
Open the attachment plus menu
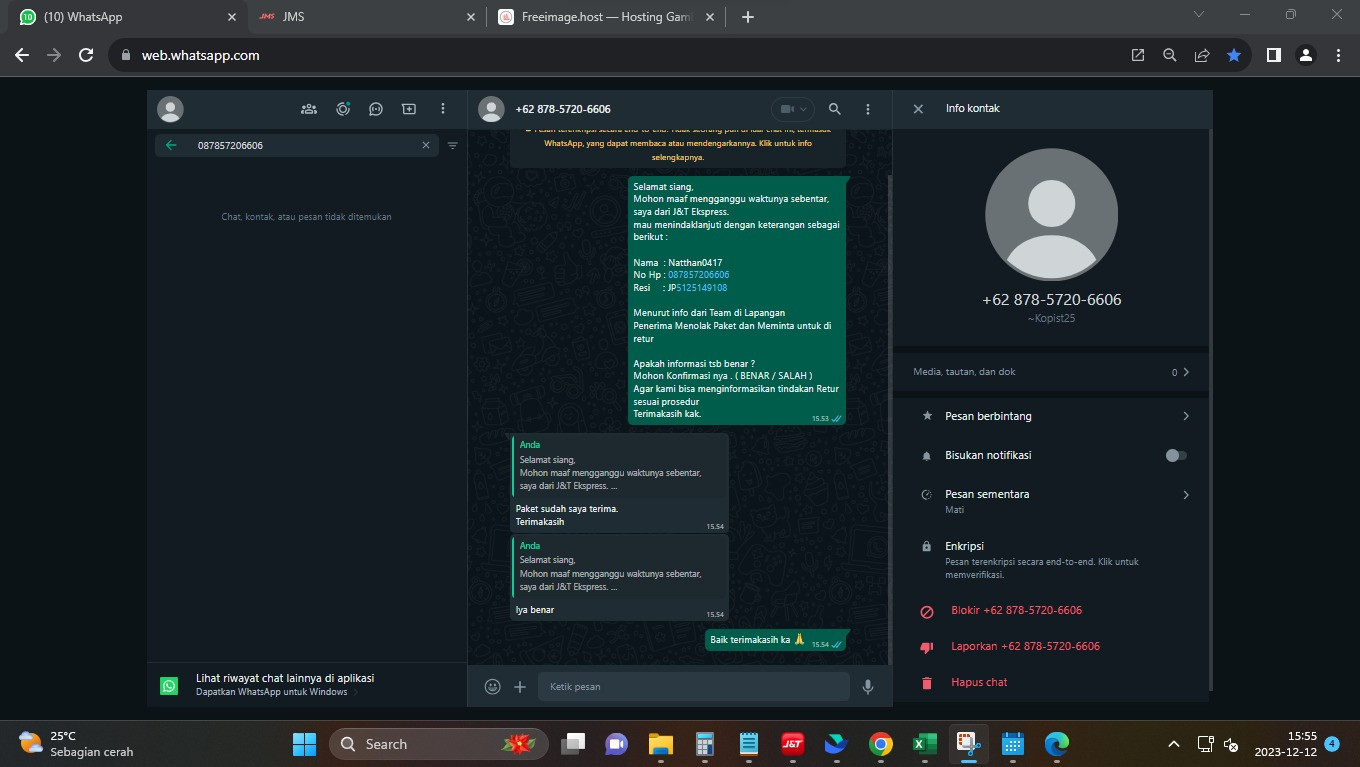click(x=520, y=687)
